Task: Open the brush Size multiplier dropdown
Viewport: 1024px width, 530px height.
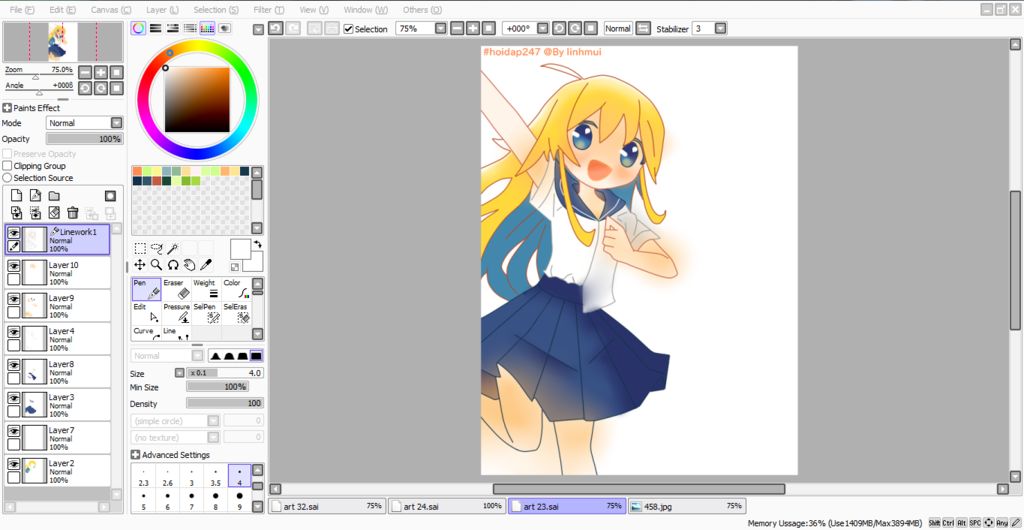Action: (x=180, y=373)
